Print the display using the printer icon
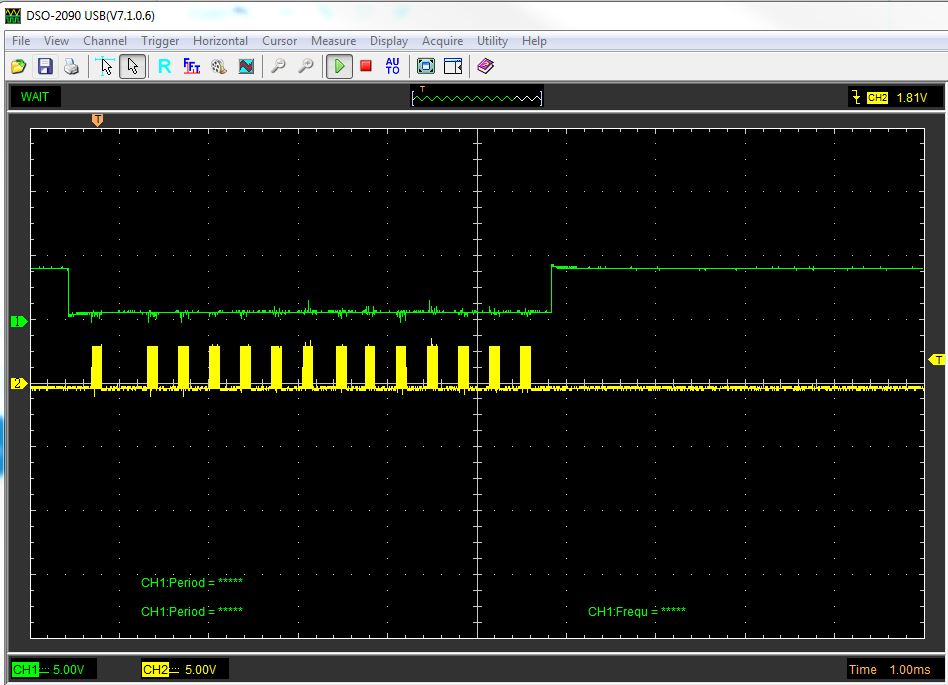The image size is (948, 685). pos(71,66)
